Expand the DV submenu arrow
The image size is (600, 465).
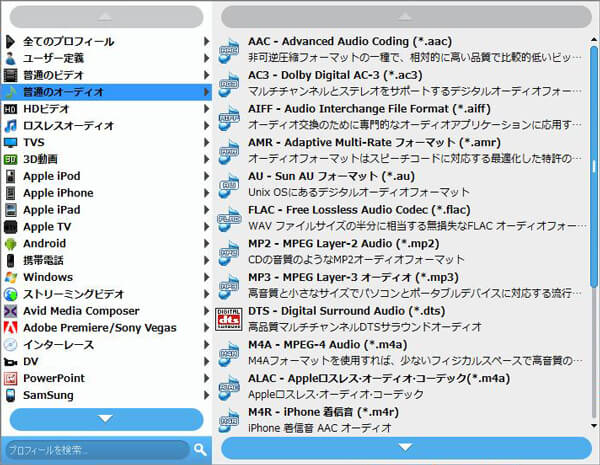point(206,361)
